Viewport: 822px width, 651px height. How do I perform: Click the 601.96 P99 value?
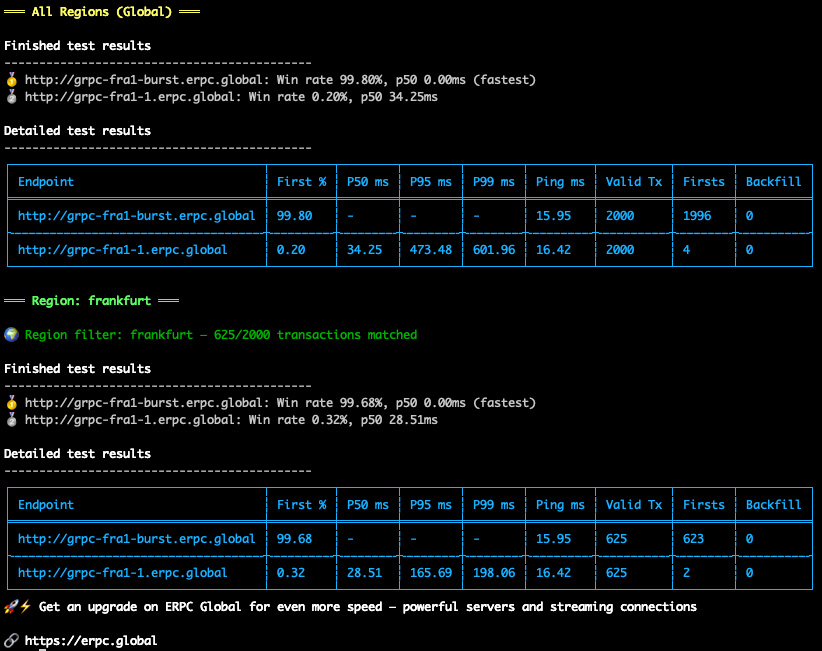494,250
